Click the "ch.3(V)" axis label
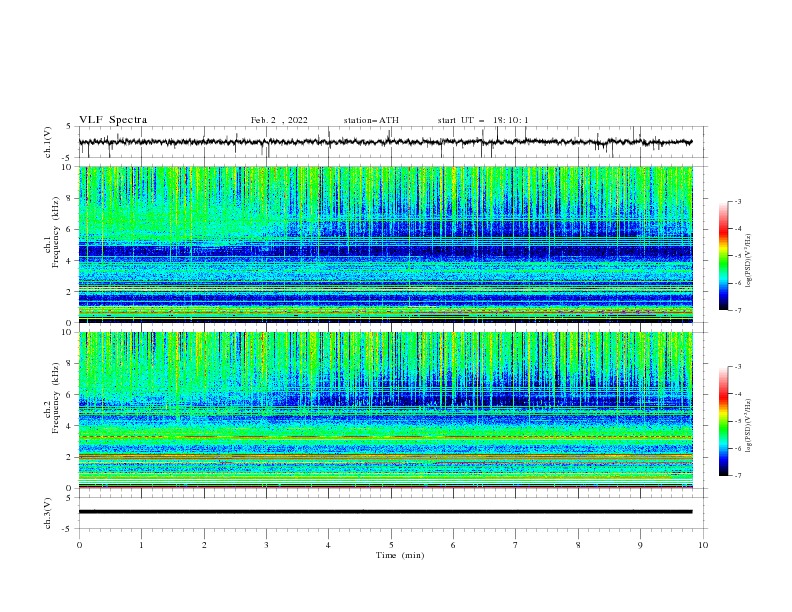The width and height of the screenshot is (792, 612). point(48,513)
